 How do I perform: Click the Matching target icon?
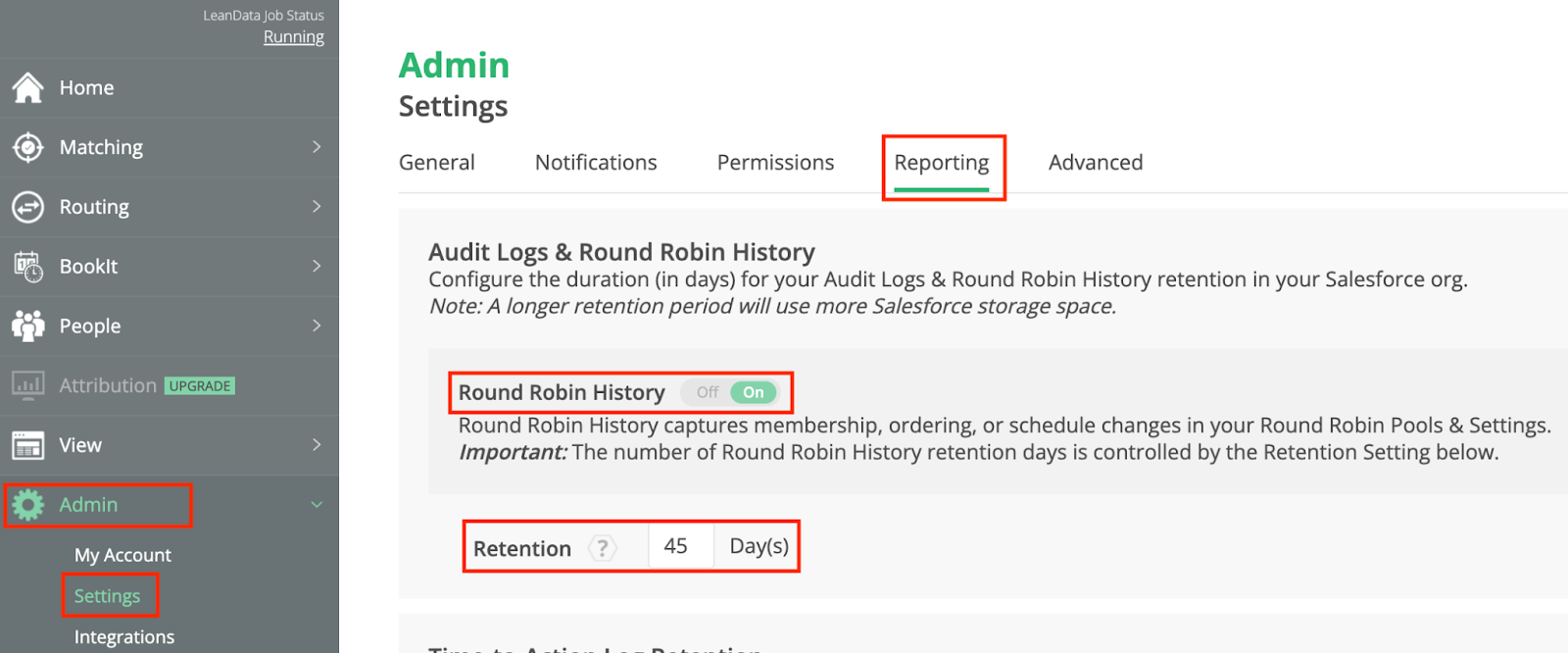point(28,147)
